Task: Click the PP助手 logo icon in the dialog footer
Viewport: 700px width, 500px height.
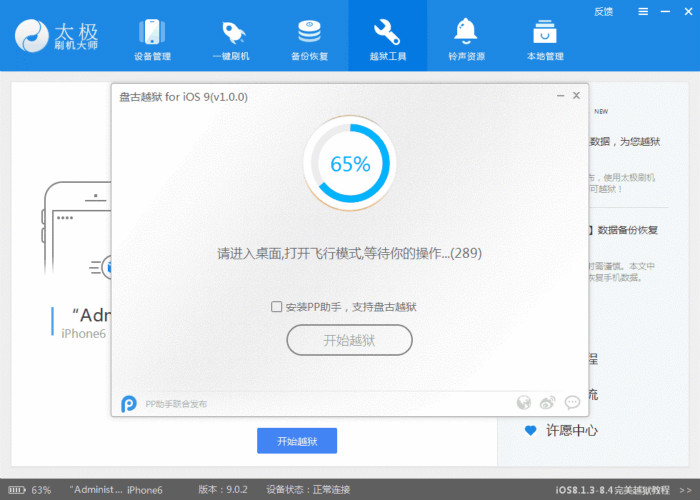Action: pyautogui.click(x=129, y=404)
